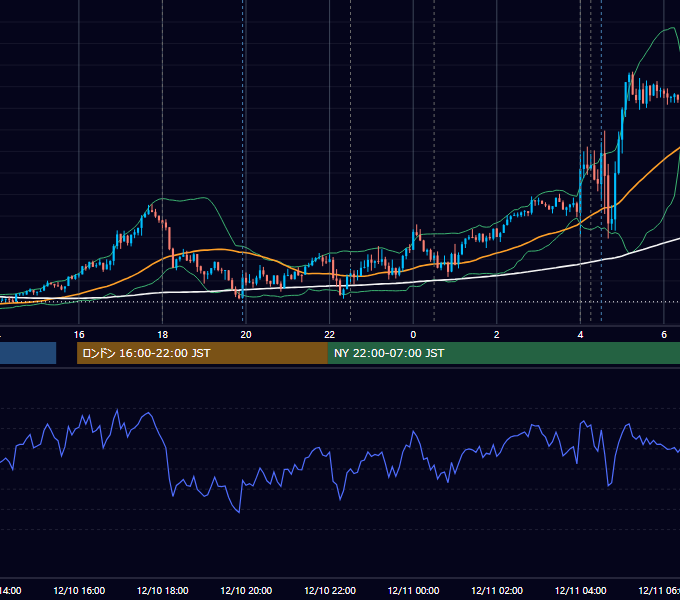Click the ロンドン 16:00-22:00 JST session bar
This screenshot has height=600, width=680.
tap(202, 353)
